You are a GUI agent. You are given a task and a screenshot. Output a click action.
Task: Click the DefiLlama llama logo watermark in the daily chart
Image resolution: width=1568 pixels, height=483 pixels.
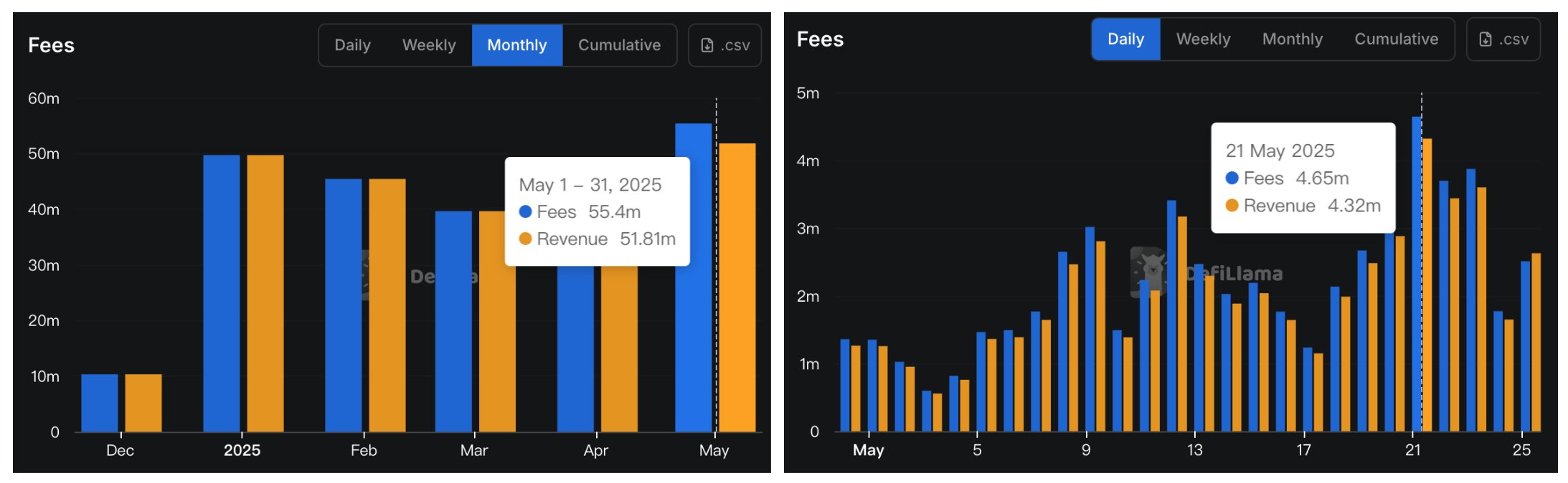[1149, 272]
